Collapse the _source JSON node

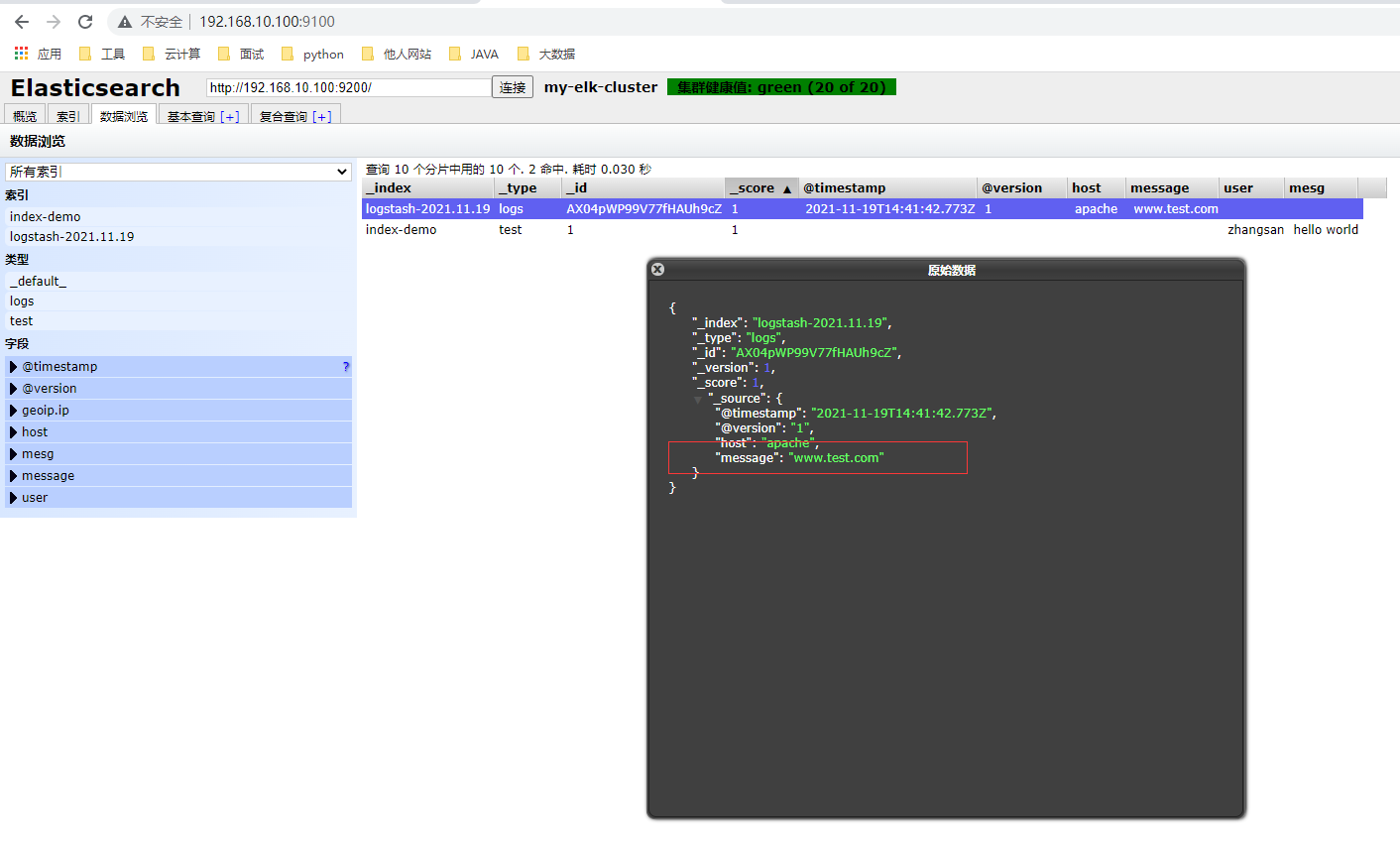point(697,399)
